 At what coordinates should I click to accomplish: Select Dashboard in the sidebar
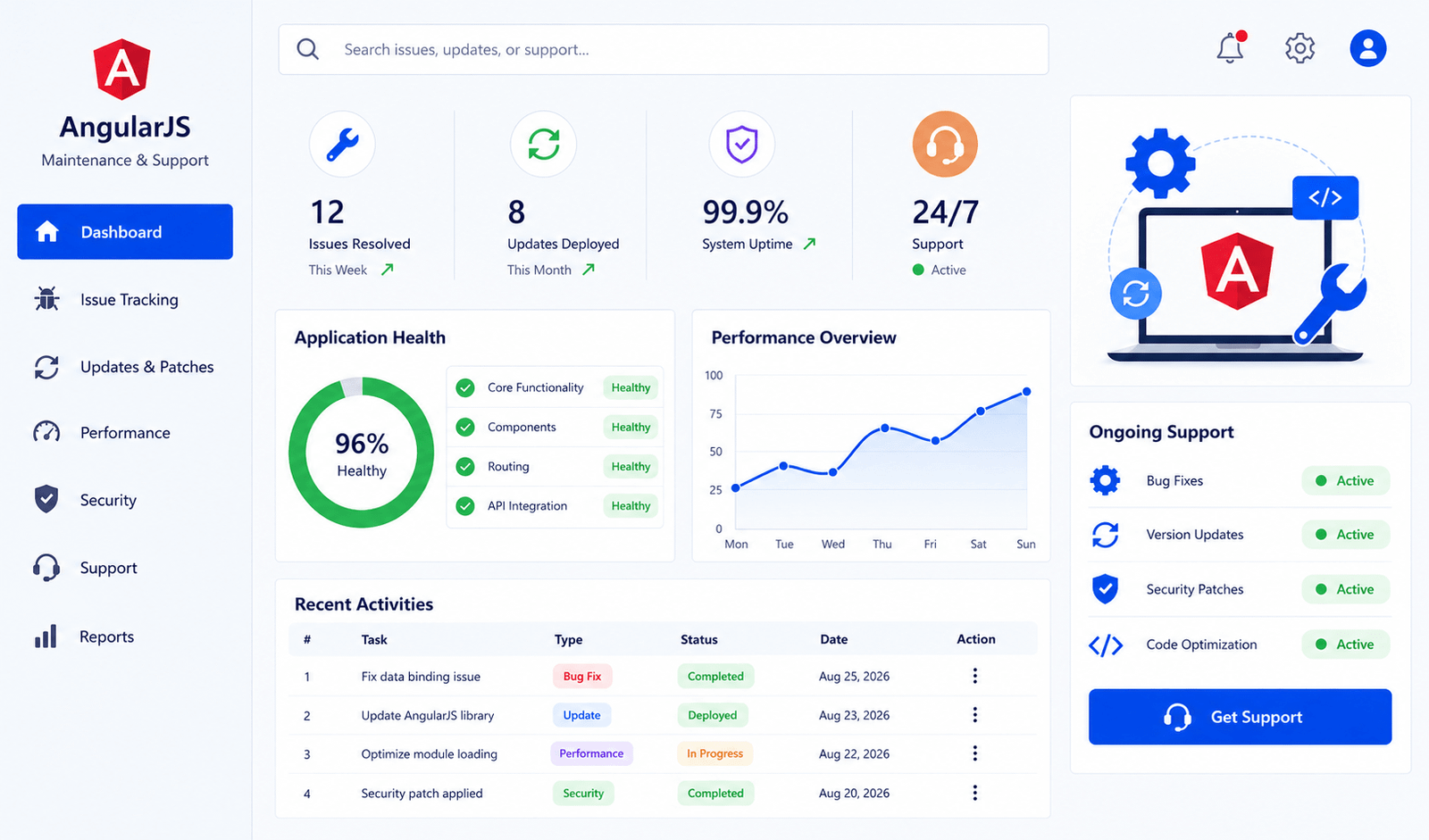coord(125,232)
